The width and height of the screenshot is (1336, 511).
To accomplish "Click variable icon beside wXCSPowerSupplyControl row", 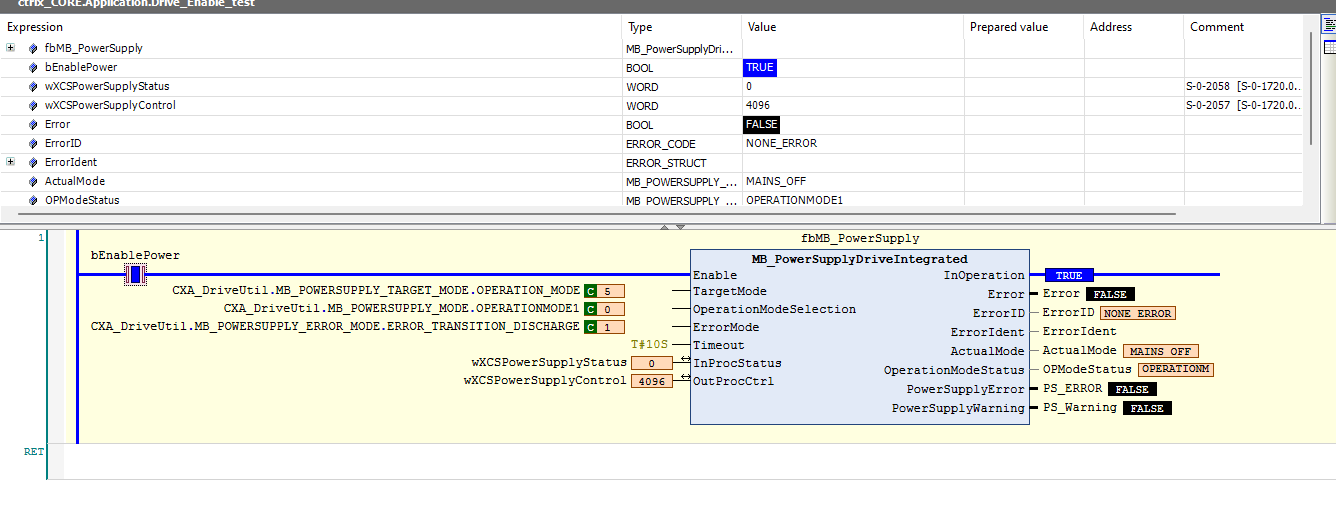I will 33,106.
